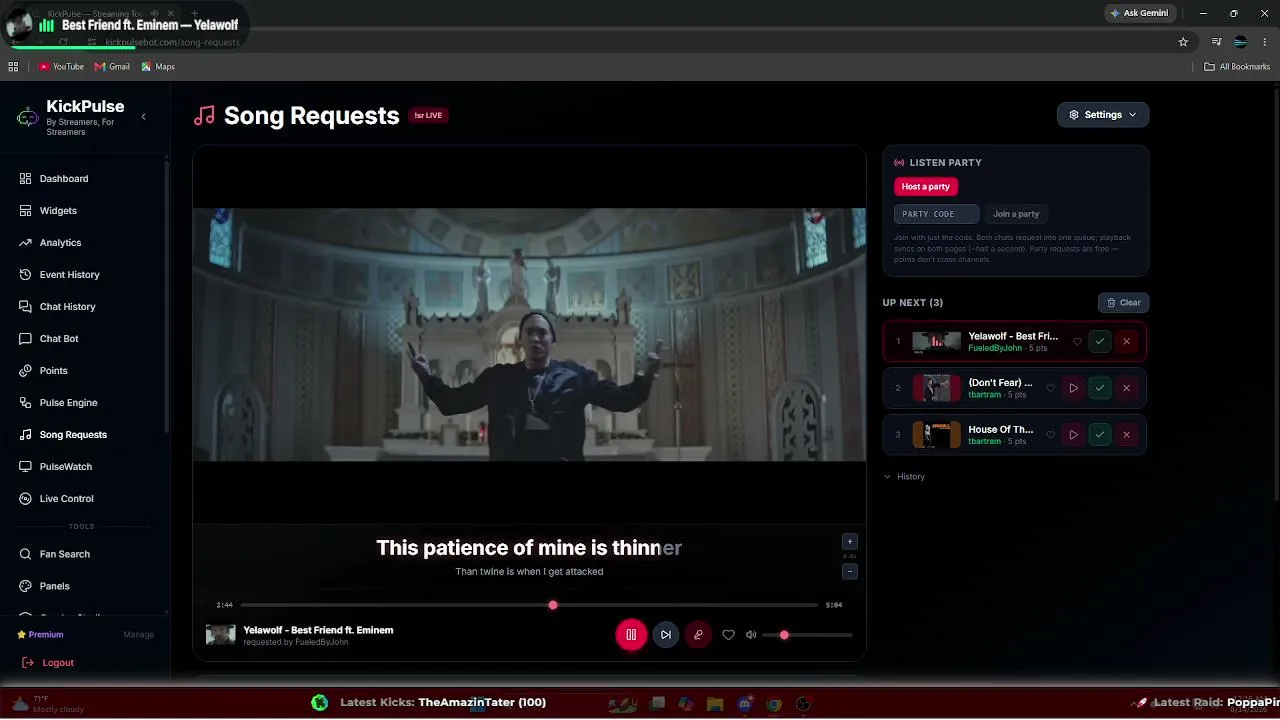Click the Song Requests heading music icon

tap(204, 116)
